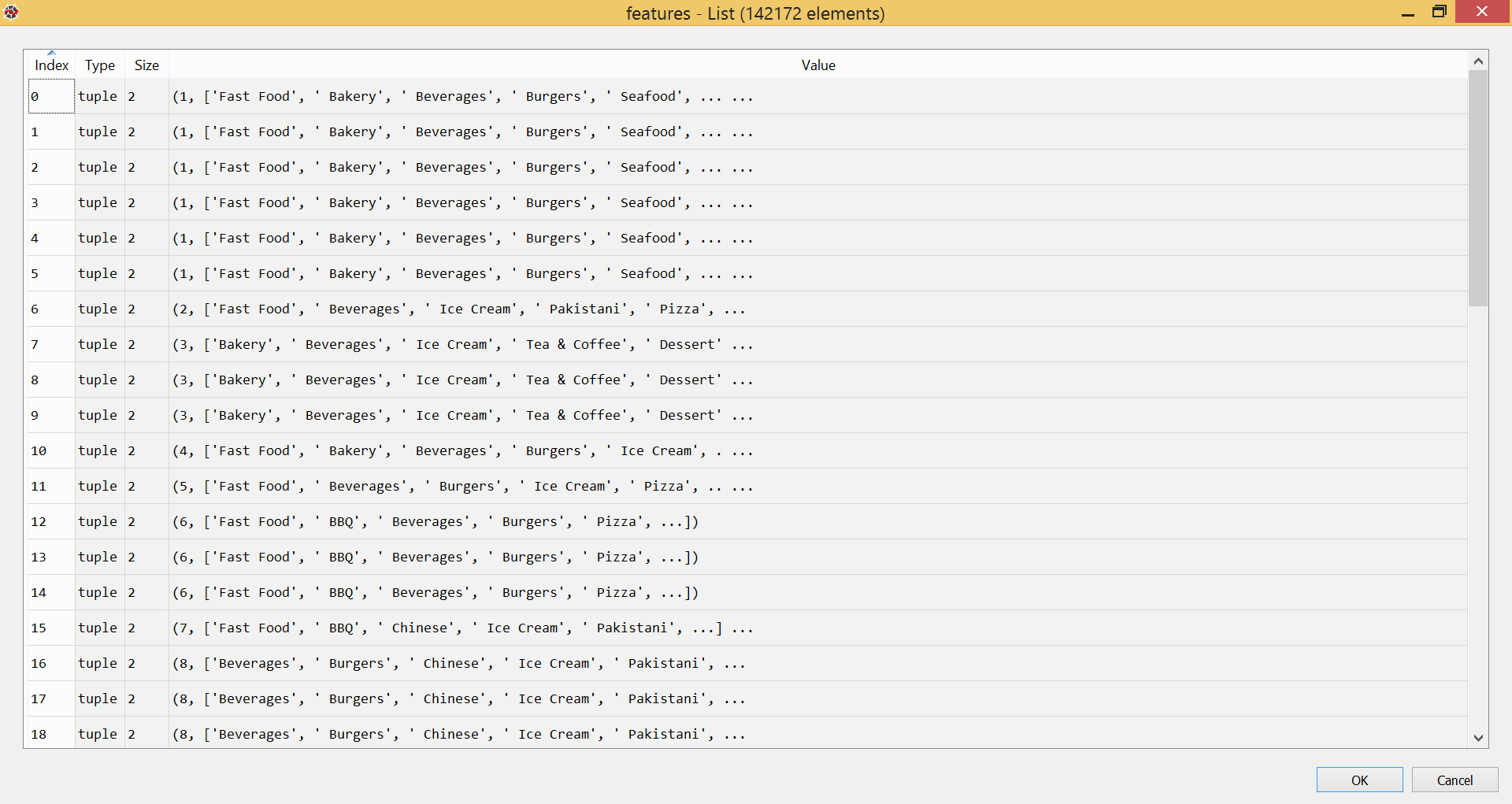The width and height of the screenshot is (1512, 804).
Task: Close the features list window
Action: (x=1481, y=12)
